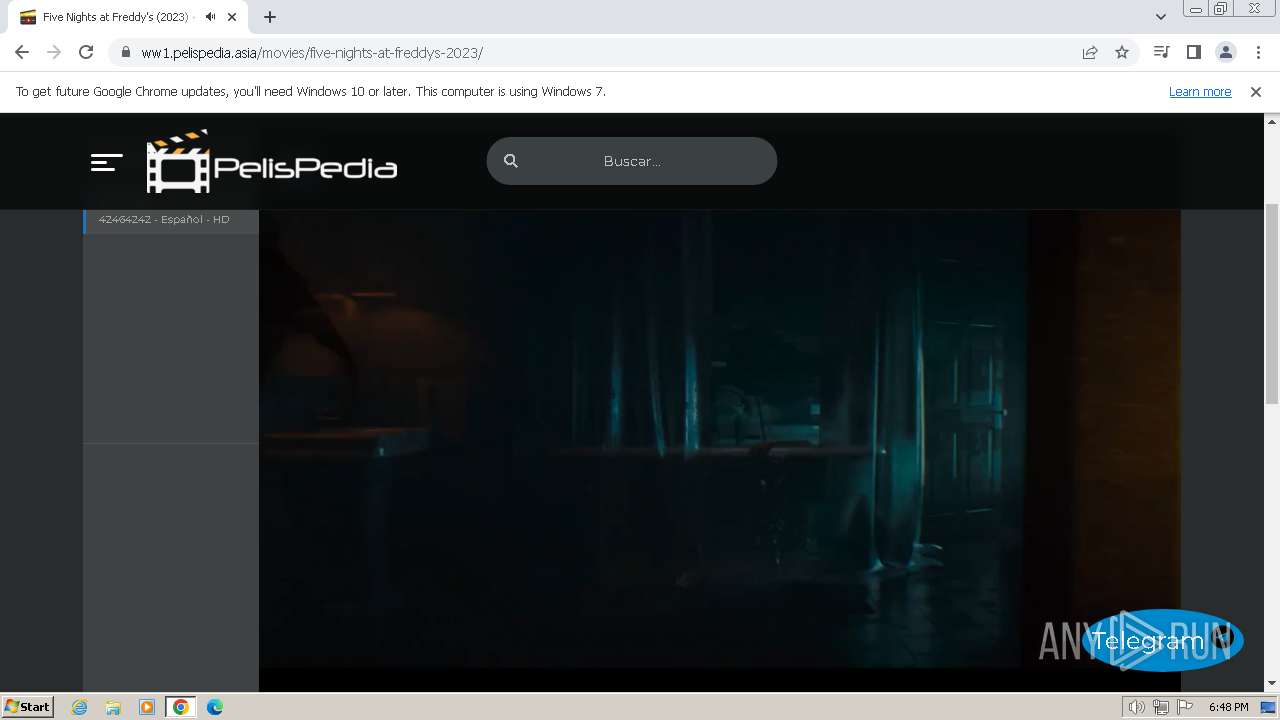The height and width of the screenshot is (720, 1280).
Task: Go forward in browser history
Action: click(54, 52)
